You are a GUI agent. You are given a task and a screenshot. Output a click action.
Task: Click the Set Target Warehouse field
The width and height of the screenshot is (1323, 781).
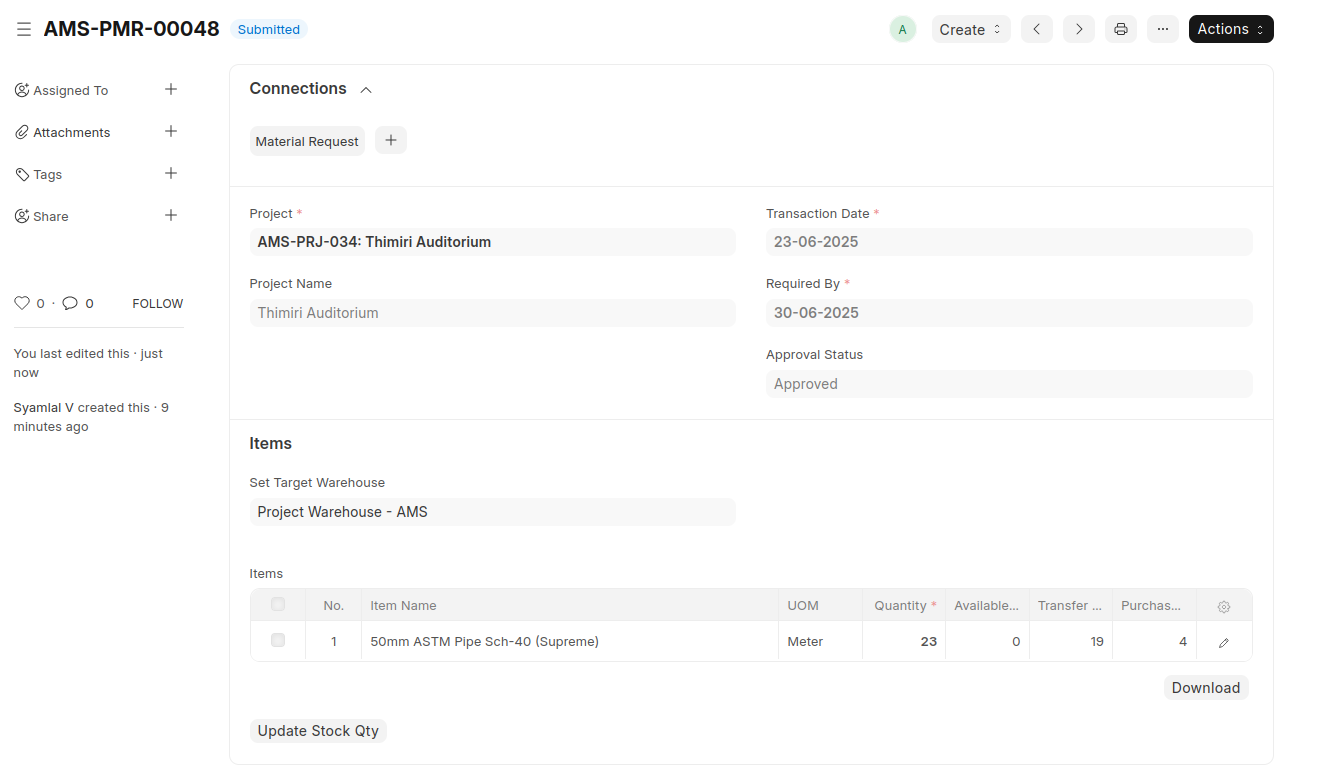[492, 512]
